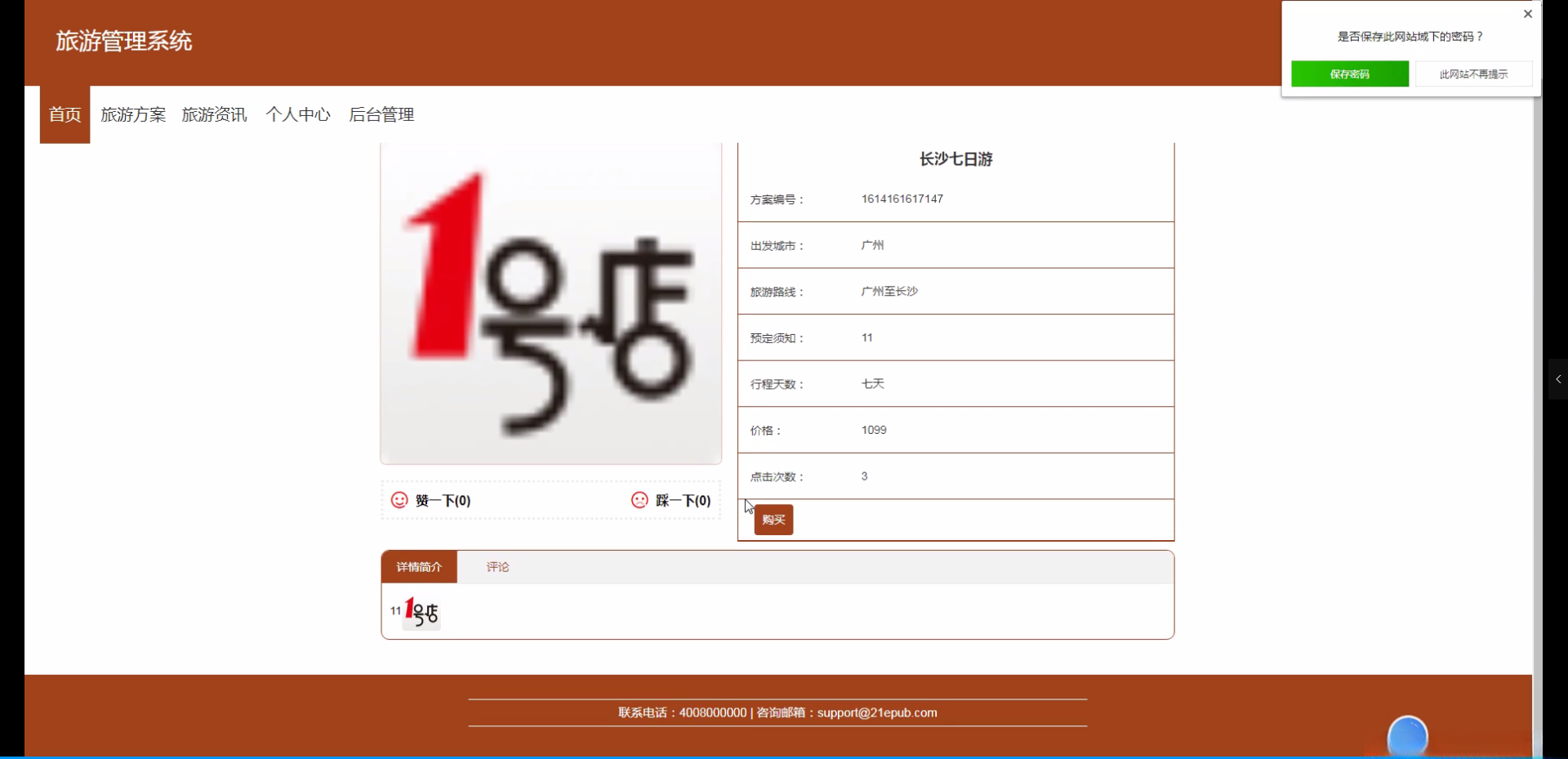Click the 点击次数 label
This screenshot has width=1568, height=759.
(777, 476)
